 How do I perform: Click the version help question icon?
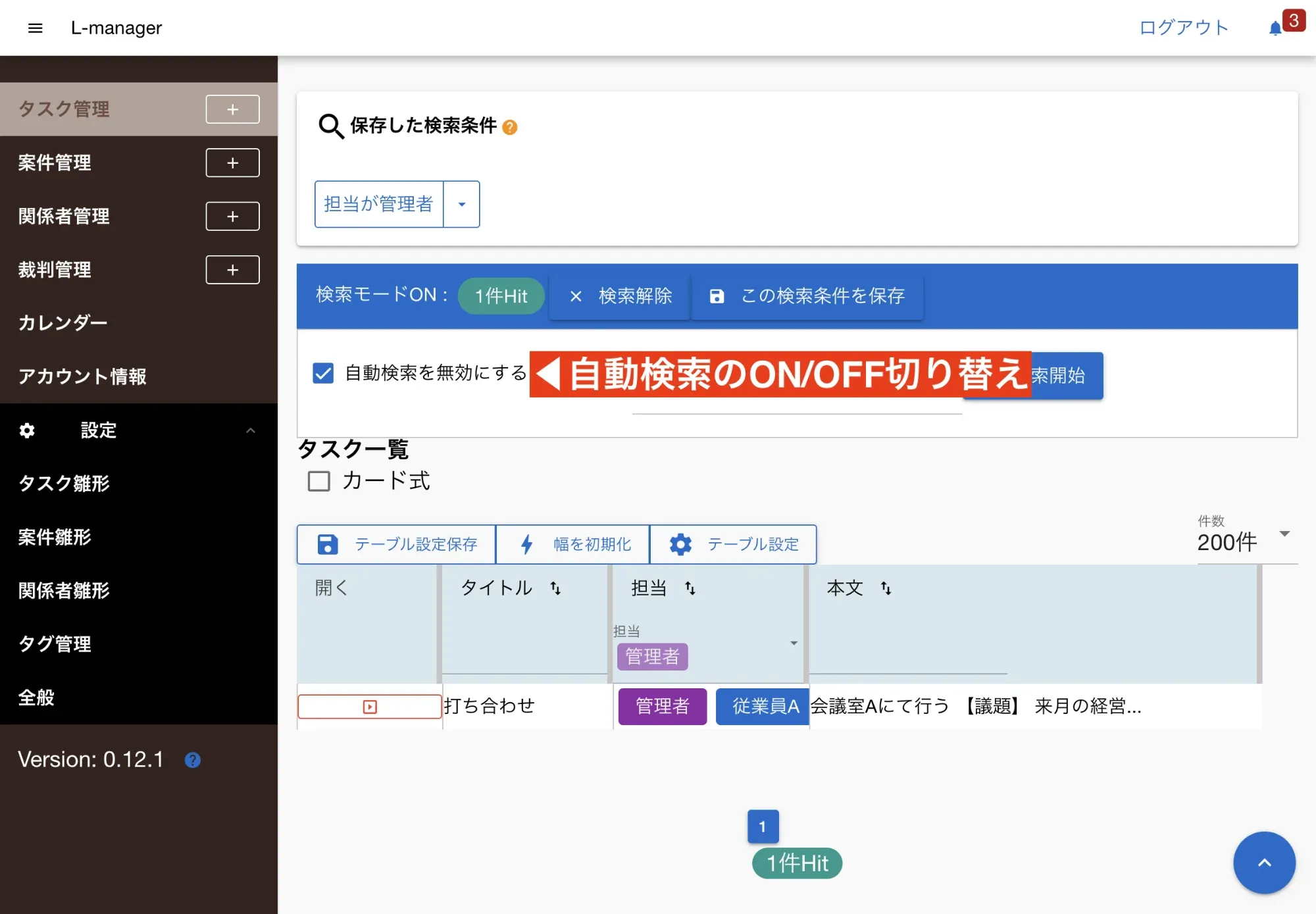[x=192, y=760]
